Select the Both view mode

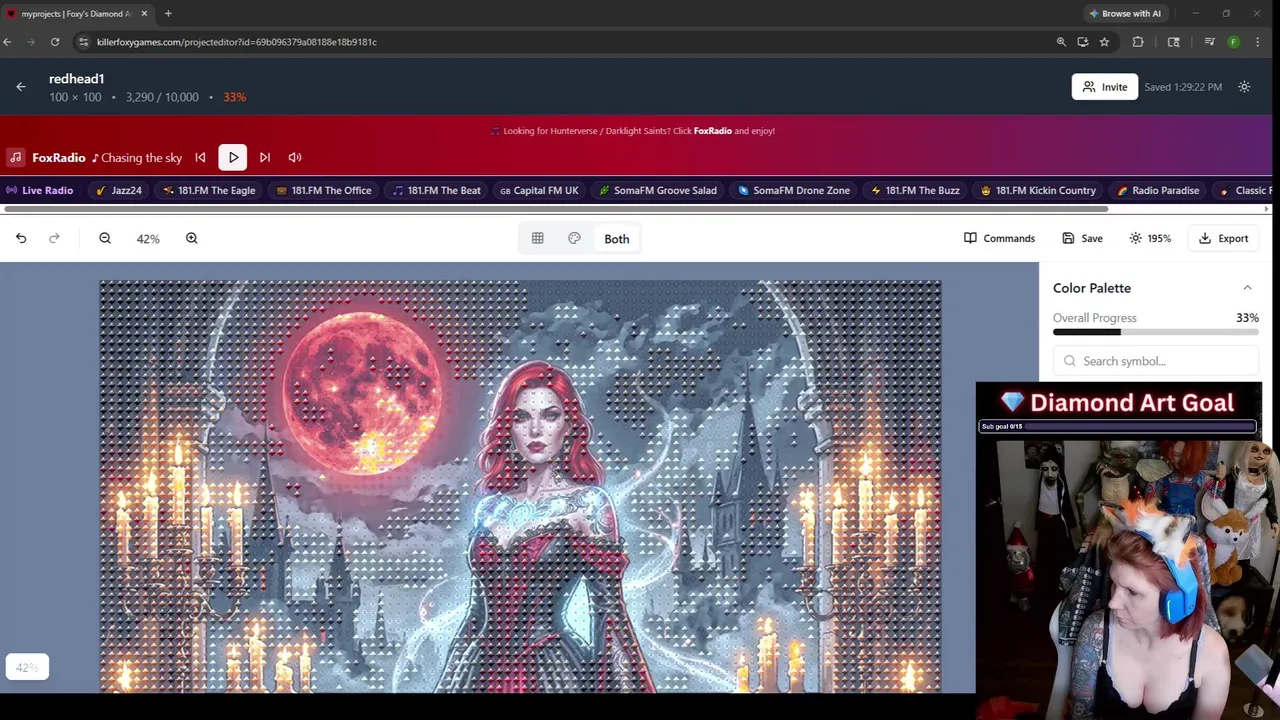(x=617, y=239)
